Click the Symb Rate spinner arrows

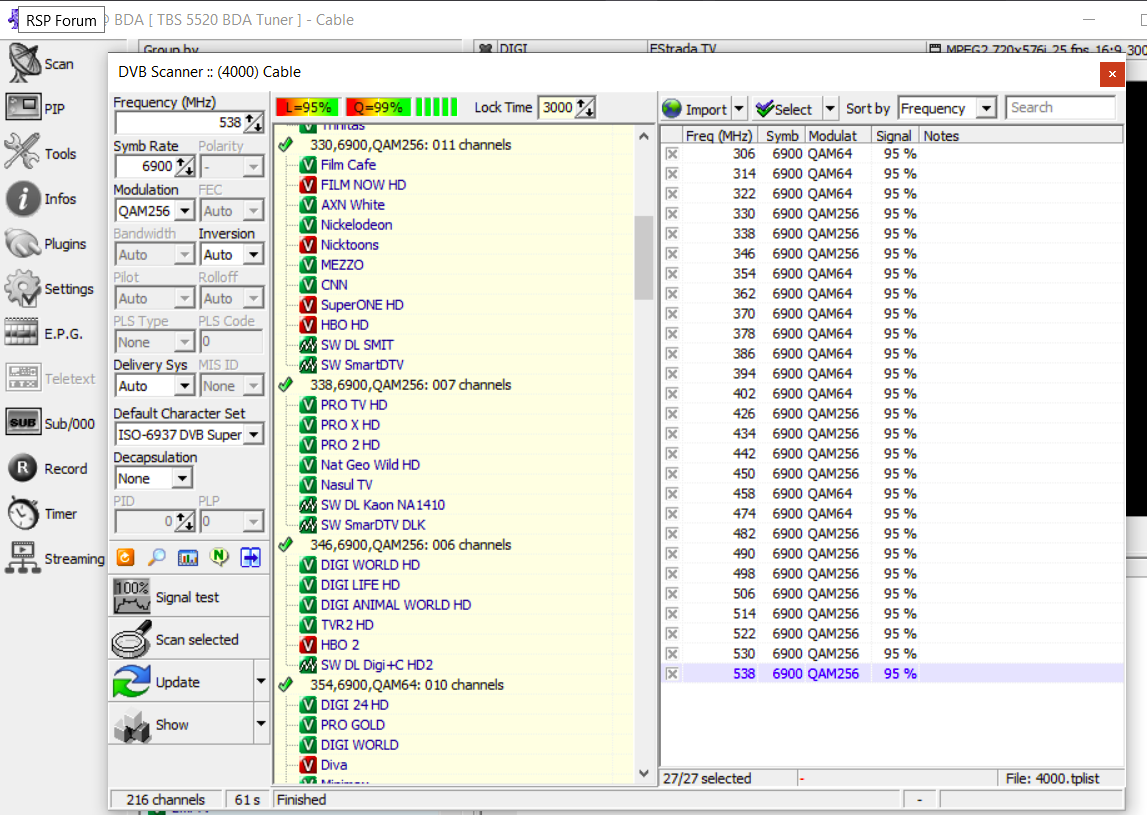[x=185, y=166]
